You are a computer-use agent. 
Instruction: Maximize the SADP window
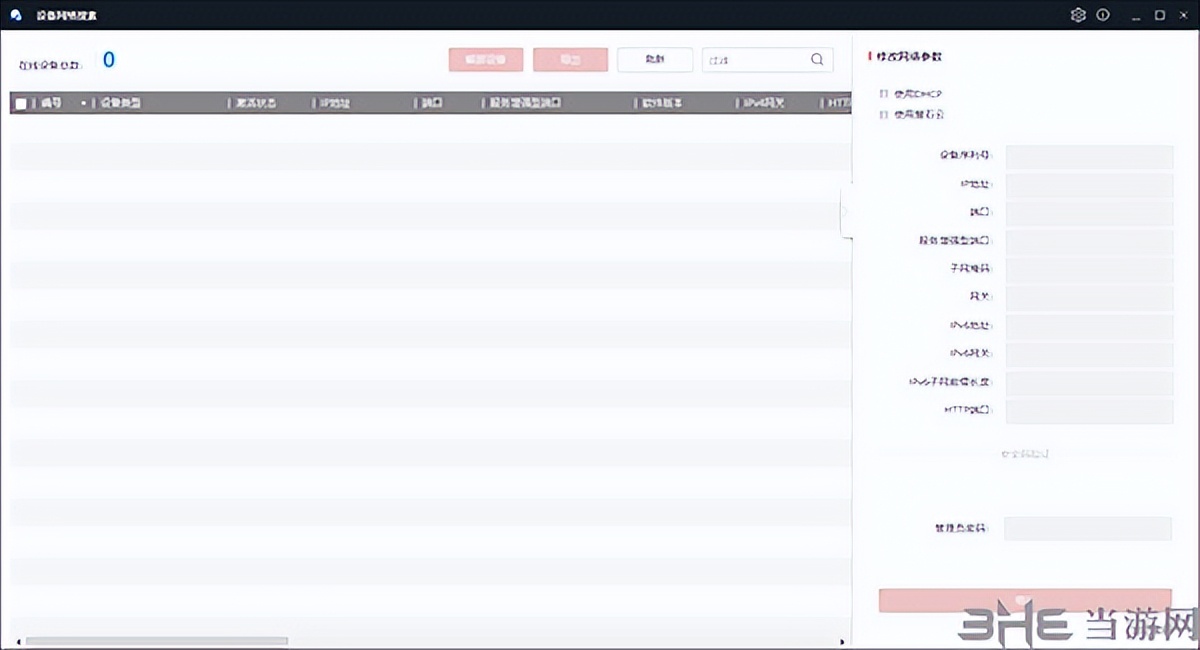[x=1159, y=15]
